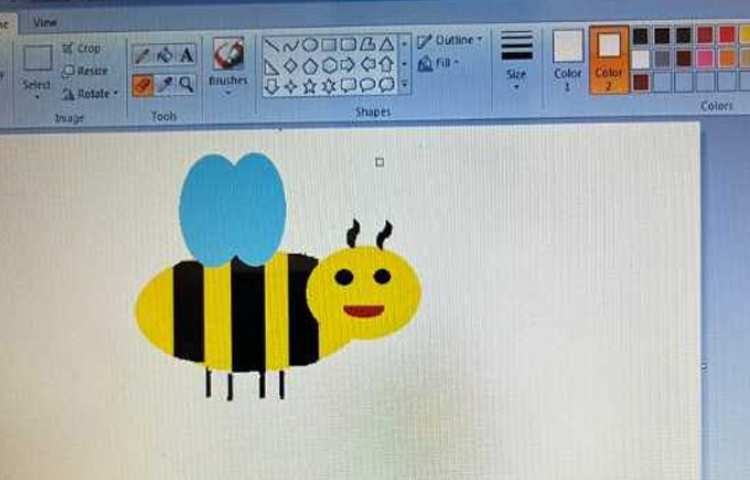Choose the Curve shape

[x=291, y=45]
